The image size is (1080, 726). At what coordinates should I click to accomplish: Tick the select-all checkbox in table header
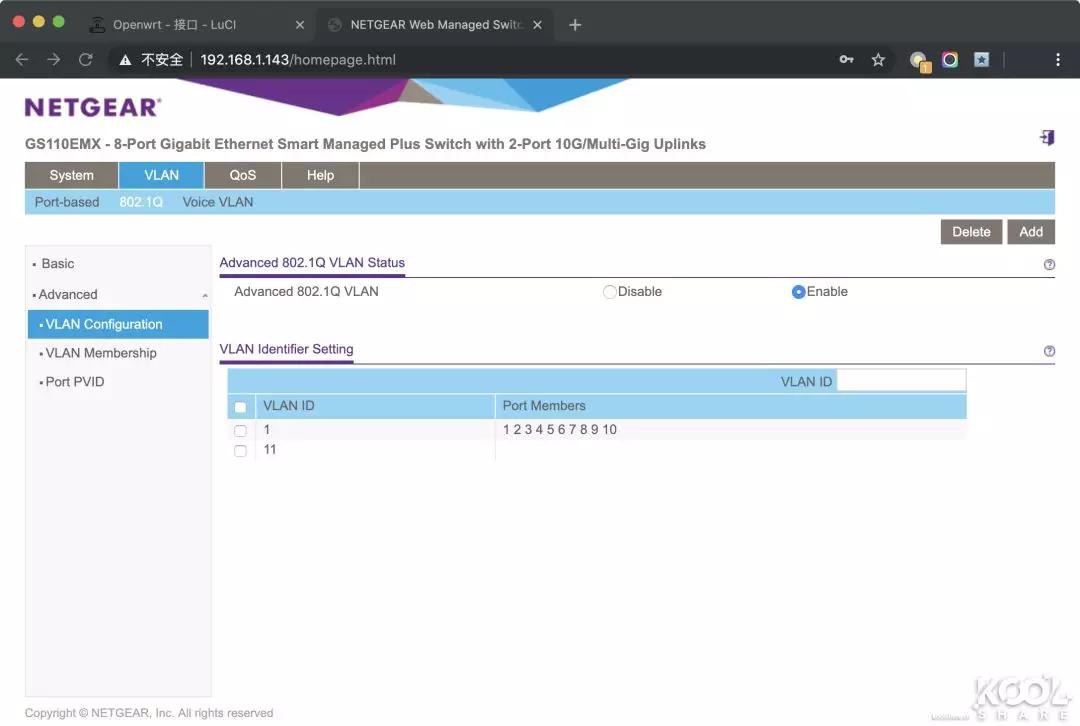(240, 407)
